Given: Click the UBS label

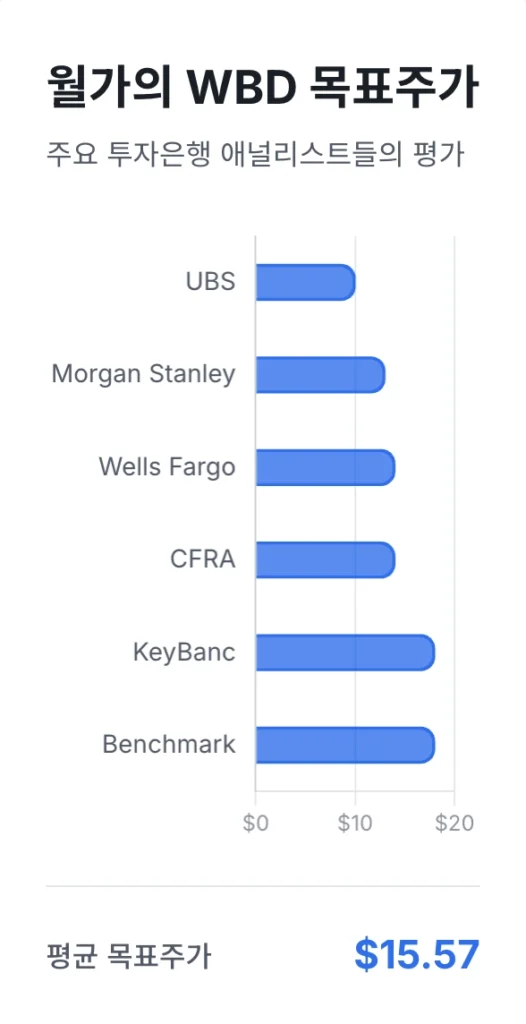Looking at the screenshot, I should pyautogui.click(x=210, y=282).
